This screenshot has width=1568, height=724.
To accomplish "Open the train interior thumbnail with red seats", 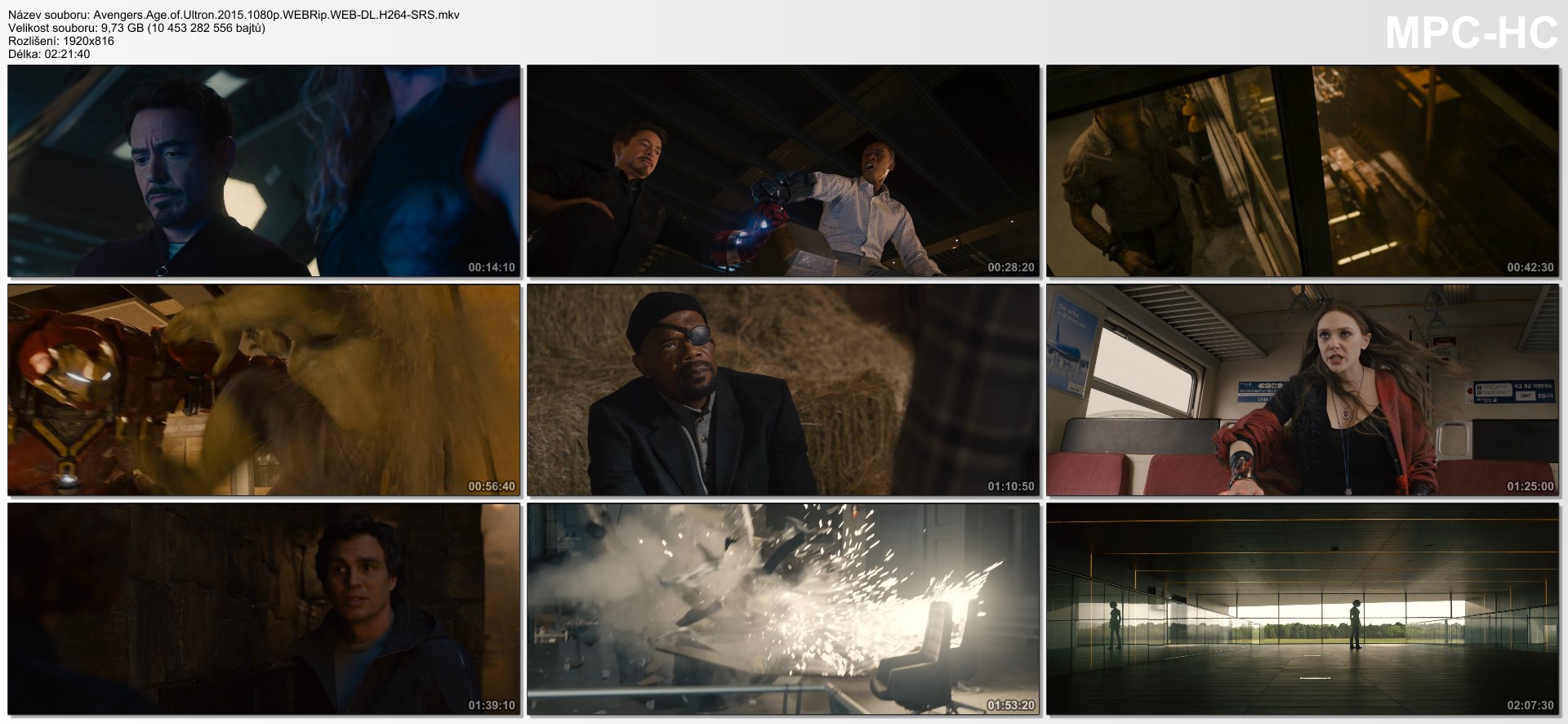I will (1303, 390).
